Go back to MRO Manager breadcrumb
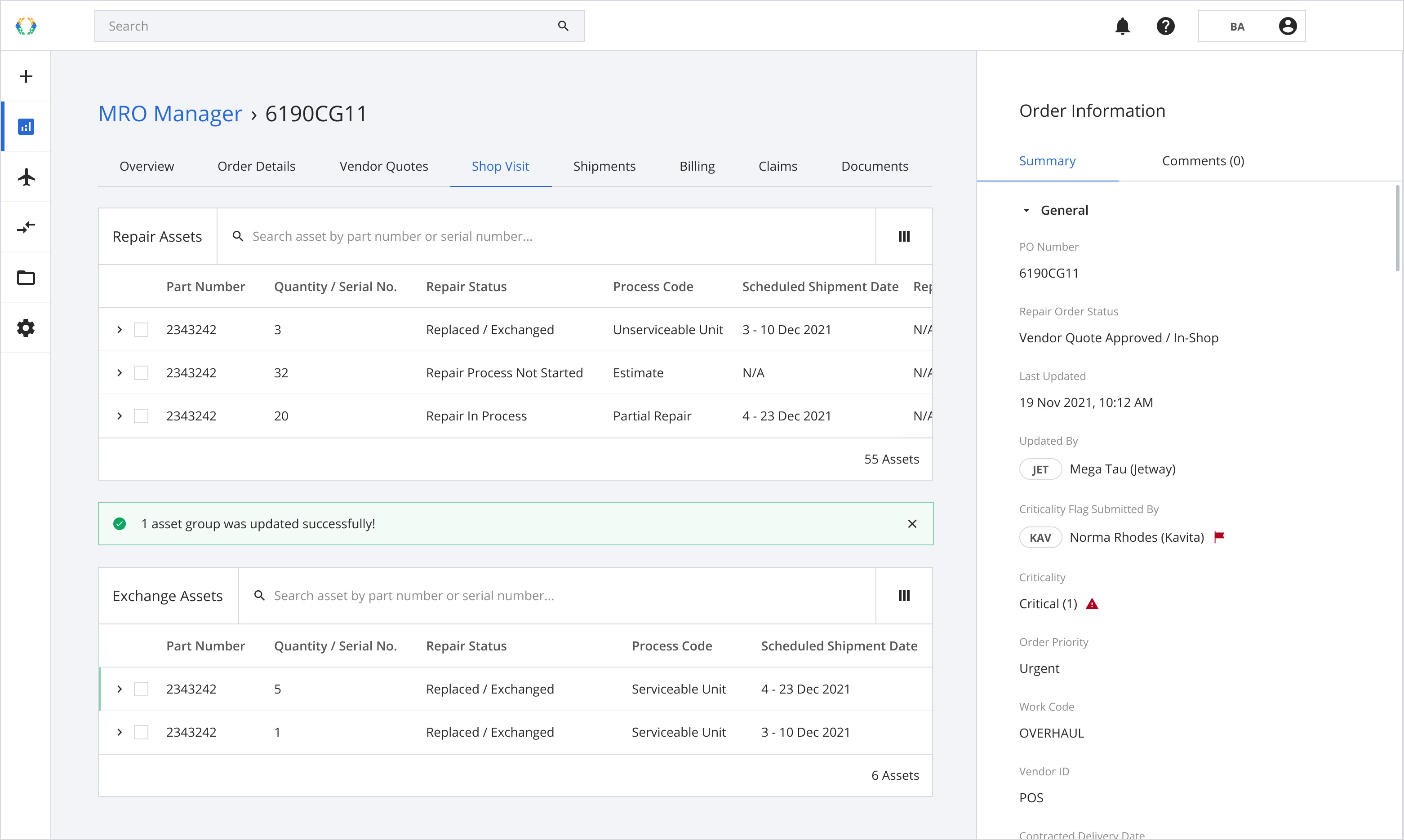1404x840 pixels. click(x=170, y=114)
